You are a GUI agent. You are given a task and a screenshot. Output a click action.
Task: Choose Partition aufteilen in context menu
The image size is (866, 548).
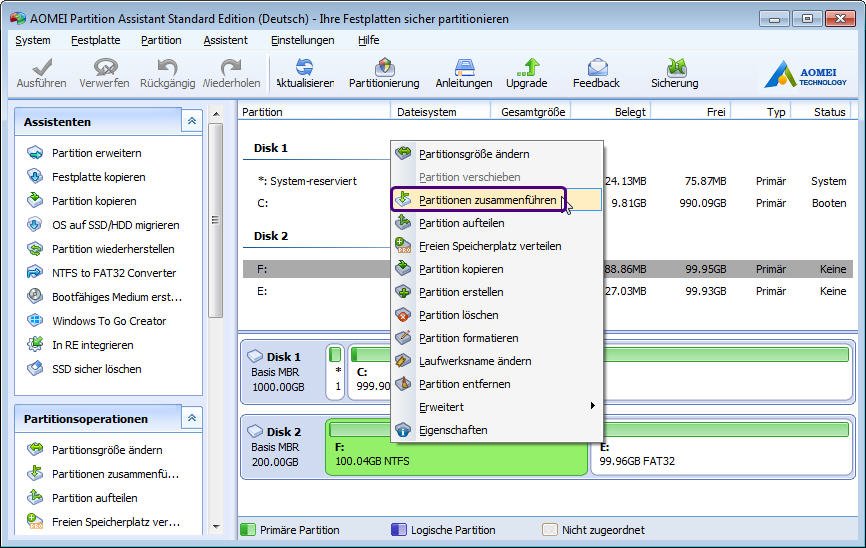497,223
